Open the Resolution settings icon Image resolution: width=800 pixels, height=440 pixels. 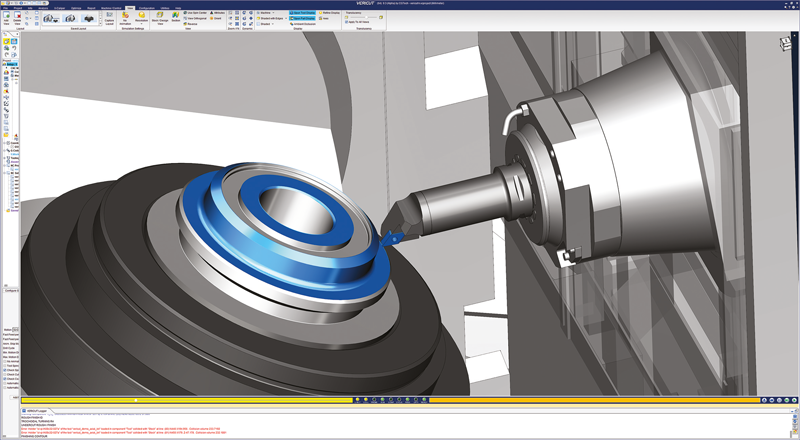click(141, 18)
